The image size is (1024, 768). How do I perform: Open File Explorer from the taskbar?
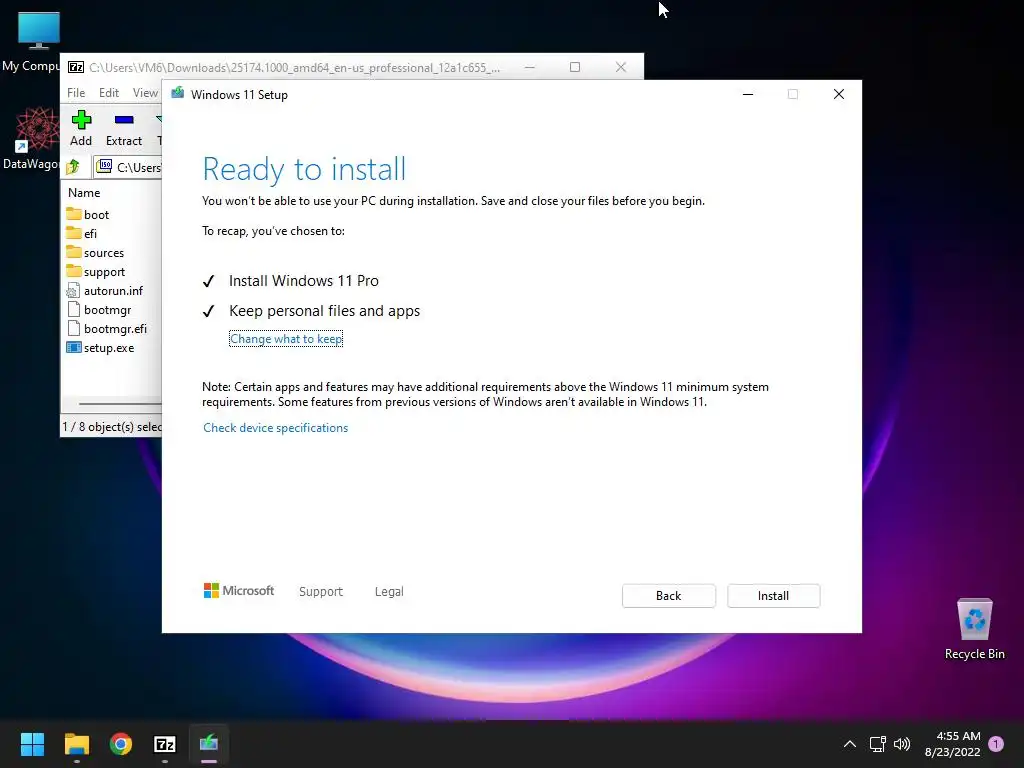click(x=76, y=744)
